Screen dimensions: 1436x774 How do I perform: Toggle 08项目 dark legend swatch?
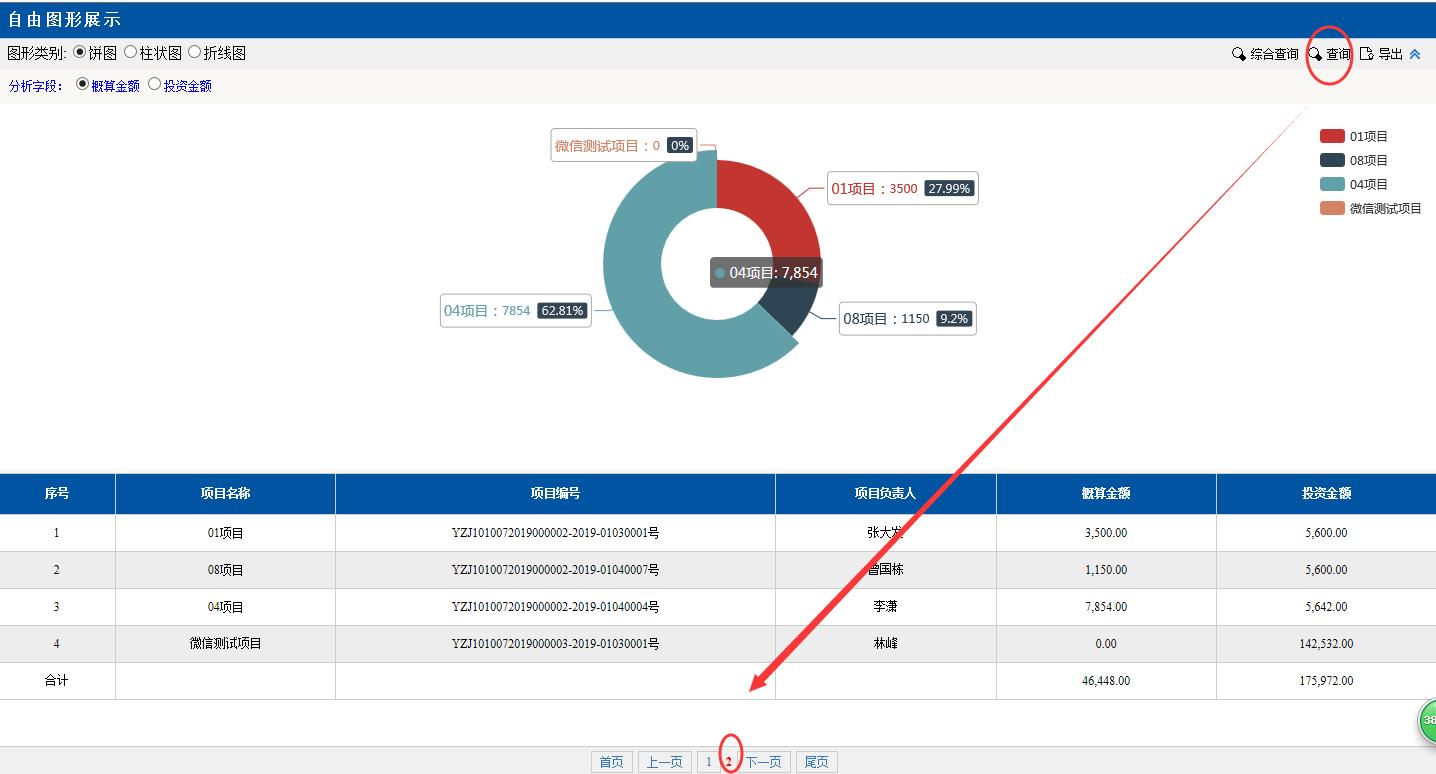[x=1332, y=160]
